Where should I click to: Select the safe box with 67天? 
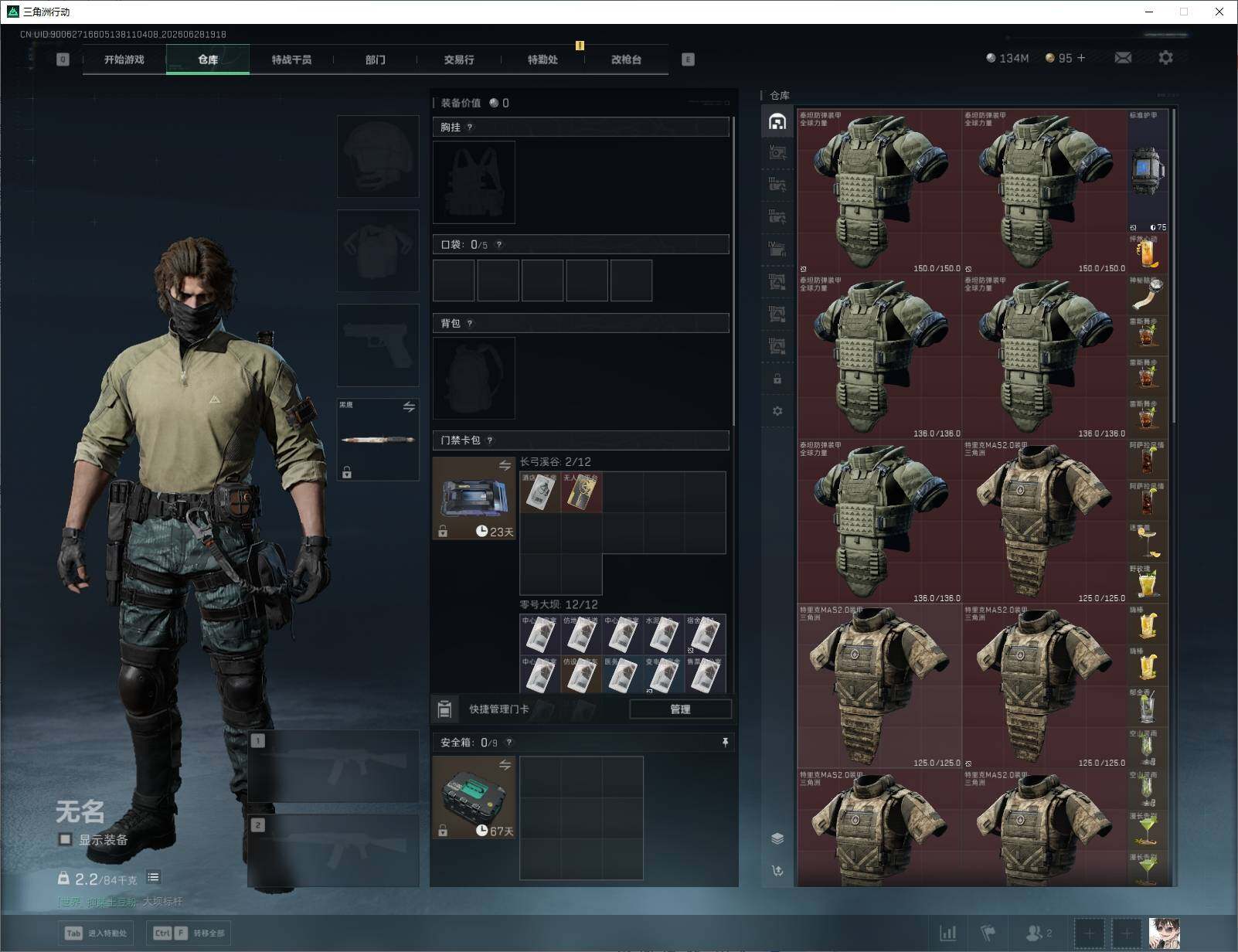474,797
